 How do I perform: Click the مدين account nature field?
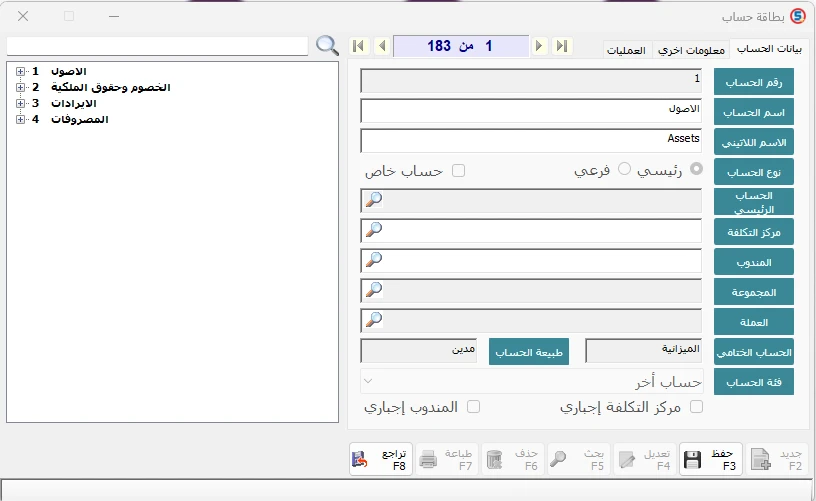pyautogui.click(x=418, y=351)
